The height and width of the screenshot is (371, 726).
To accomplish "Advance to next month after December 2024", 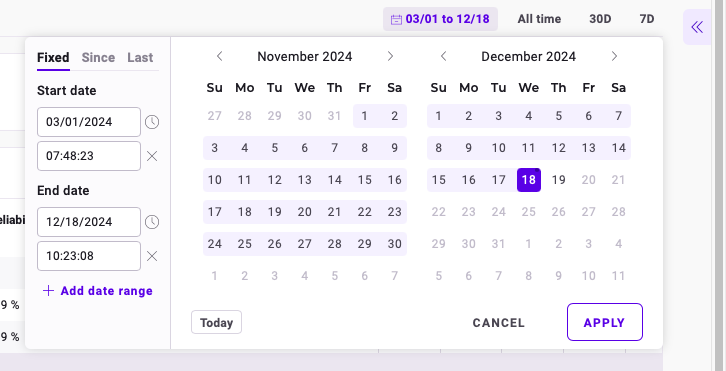I will point(614,57).
